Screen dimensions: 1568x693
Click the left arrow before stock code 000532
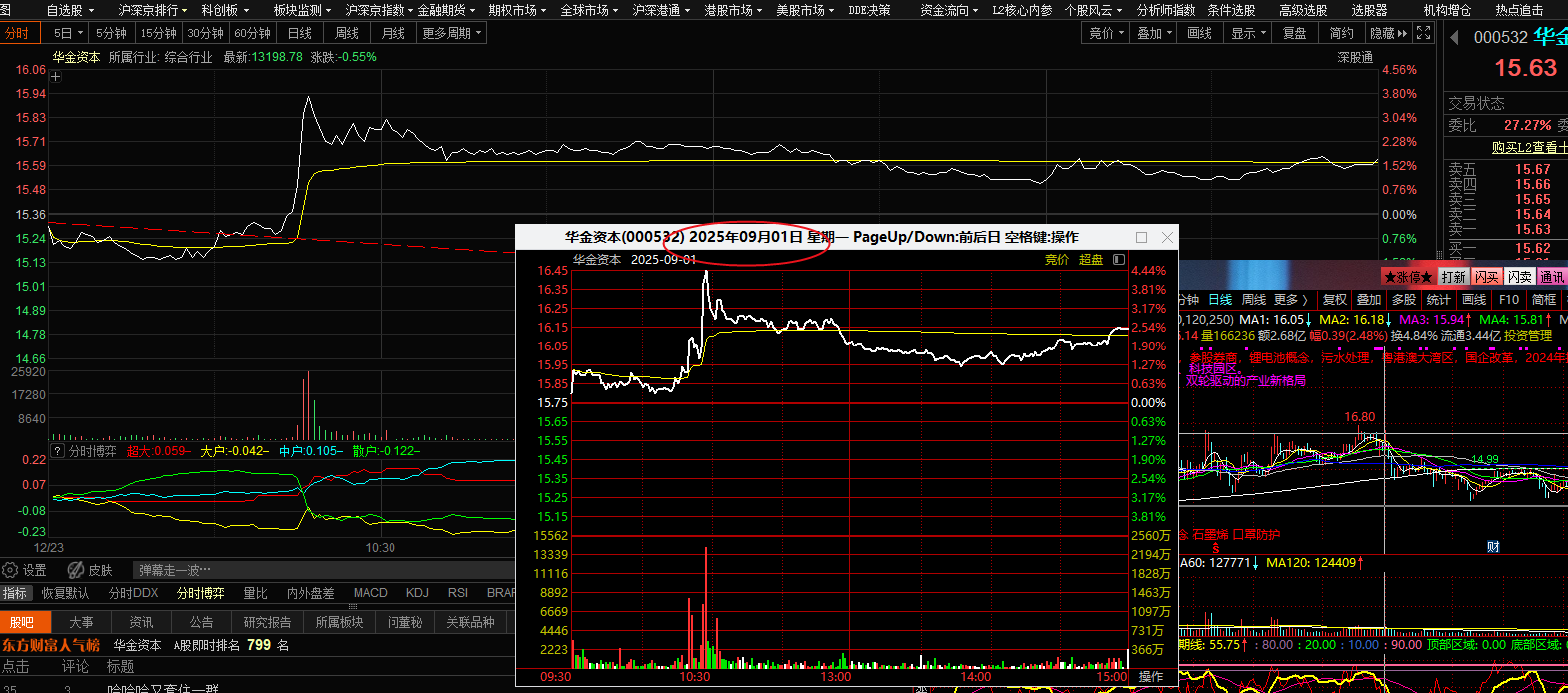coord(1454,37)
